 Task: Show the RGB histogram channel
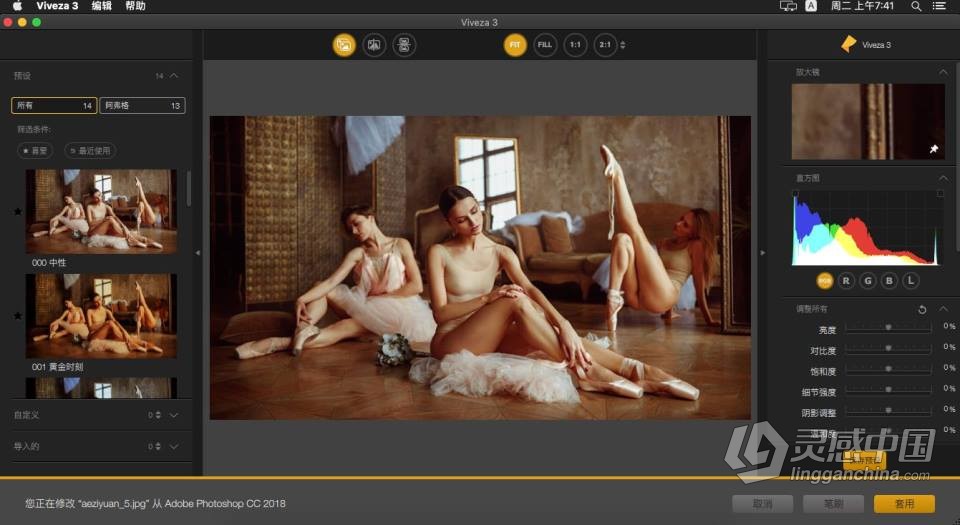coord(825,280)
